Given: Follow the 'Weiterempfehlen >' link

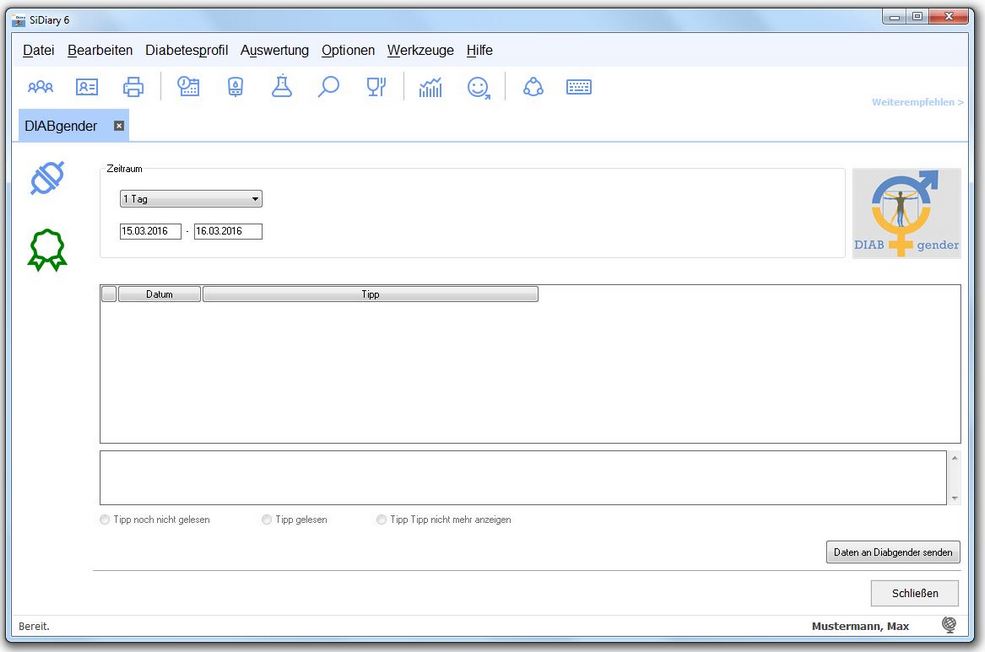Looking at the screenshot, I should pos(917,102).
